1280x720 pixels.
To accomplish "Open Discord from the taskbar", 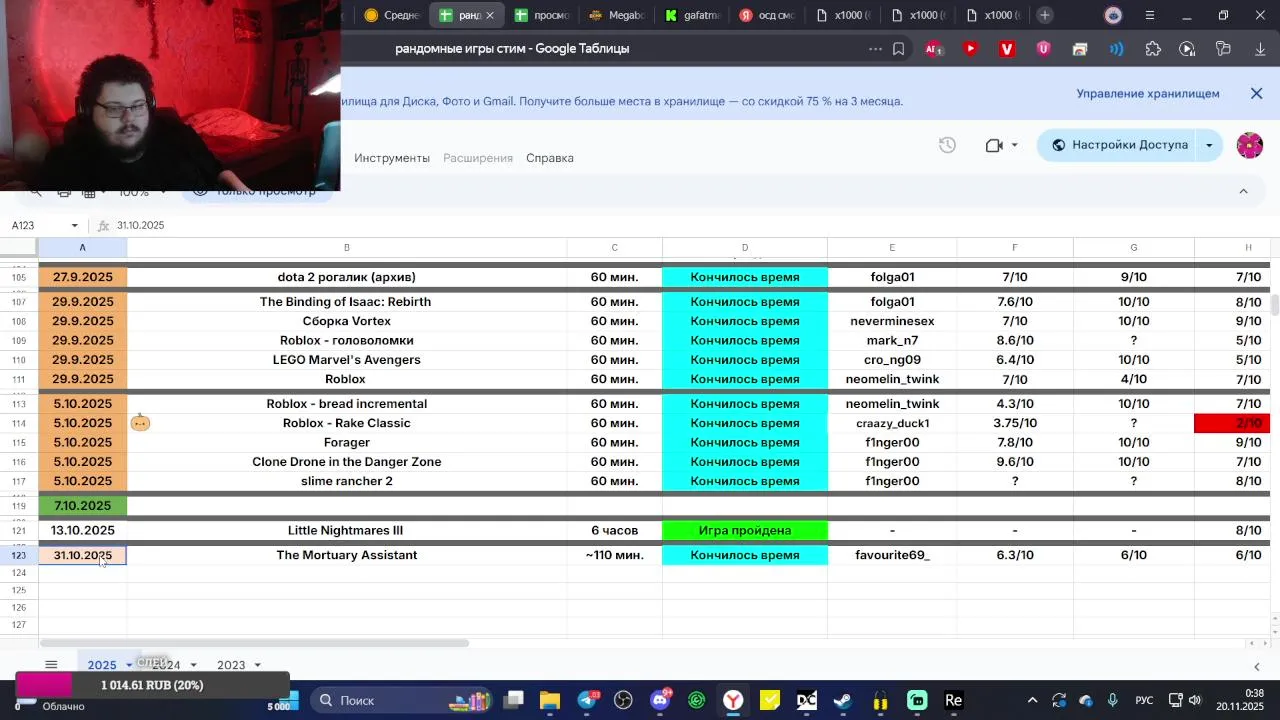I will 660,701.
